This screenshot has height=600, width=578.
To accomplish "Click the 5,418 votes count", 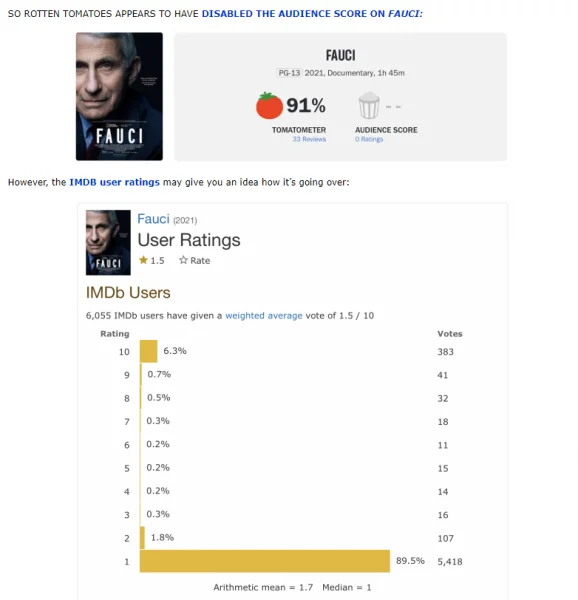I will (x=450, y=561).
